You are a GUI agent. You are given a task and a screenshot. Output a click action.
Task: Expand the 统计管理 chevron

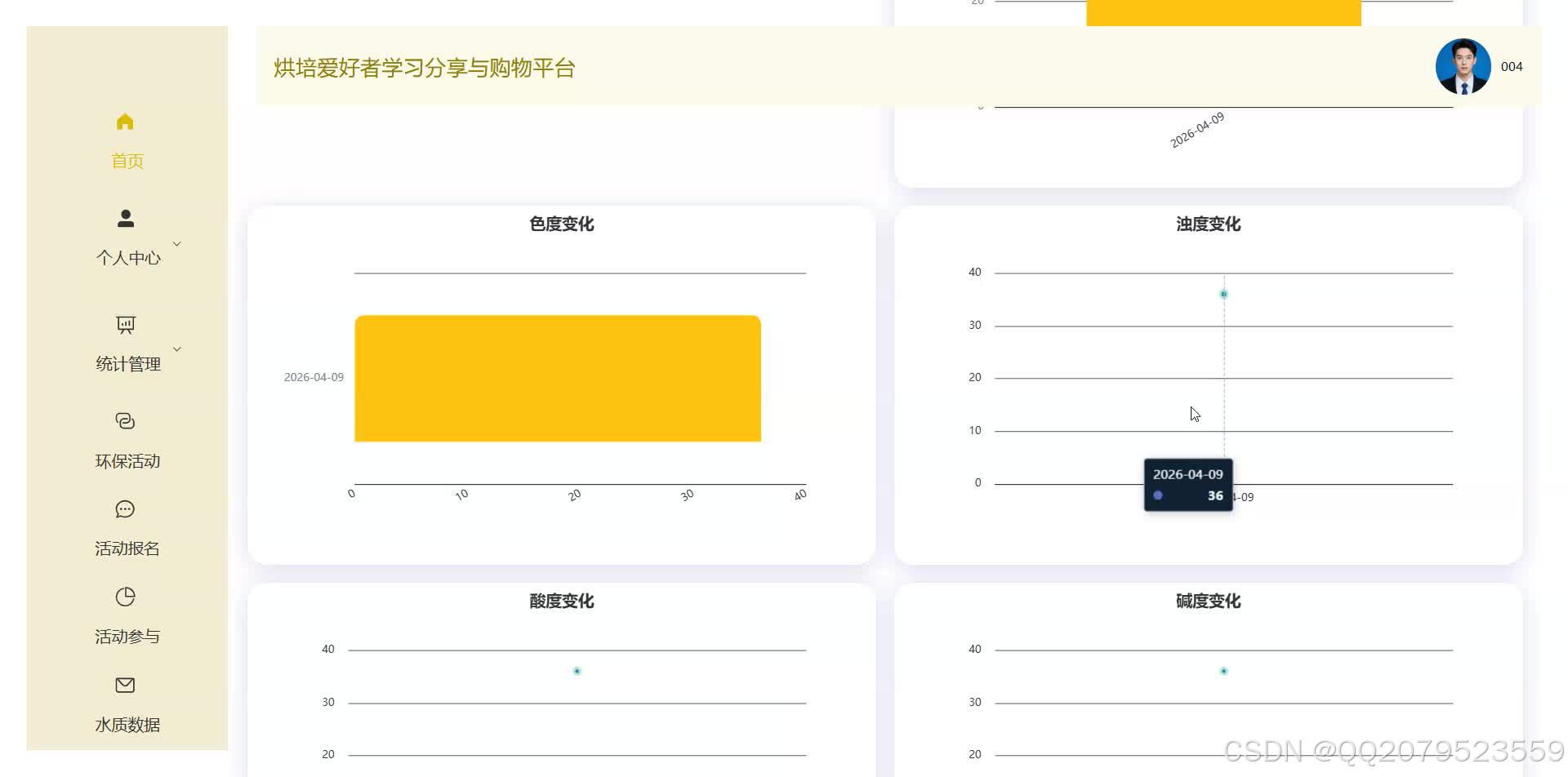[x=176, y=349]
